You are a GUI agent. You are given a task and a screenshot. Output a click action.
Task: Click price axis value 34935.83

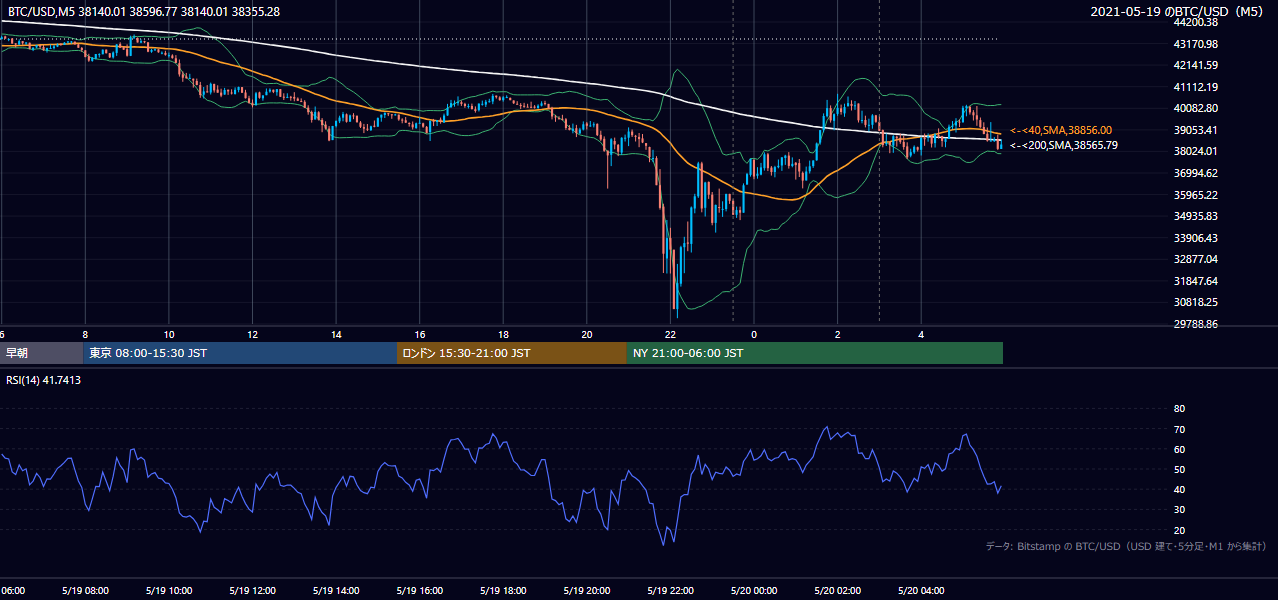point(1195,216)
